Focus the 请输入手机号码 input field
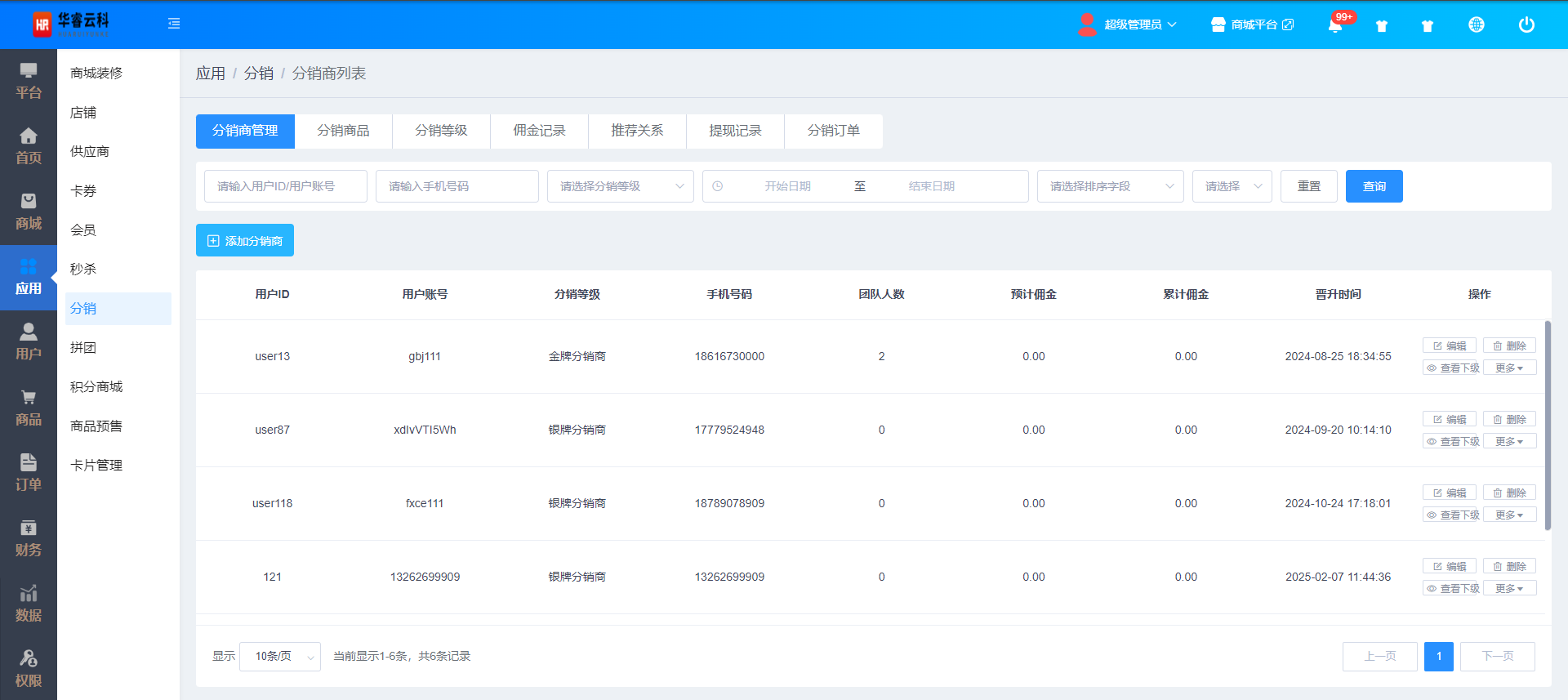Viewport: 1568px width, 700px height. click(457, 186)
